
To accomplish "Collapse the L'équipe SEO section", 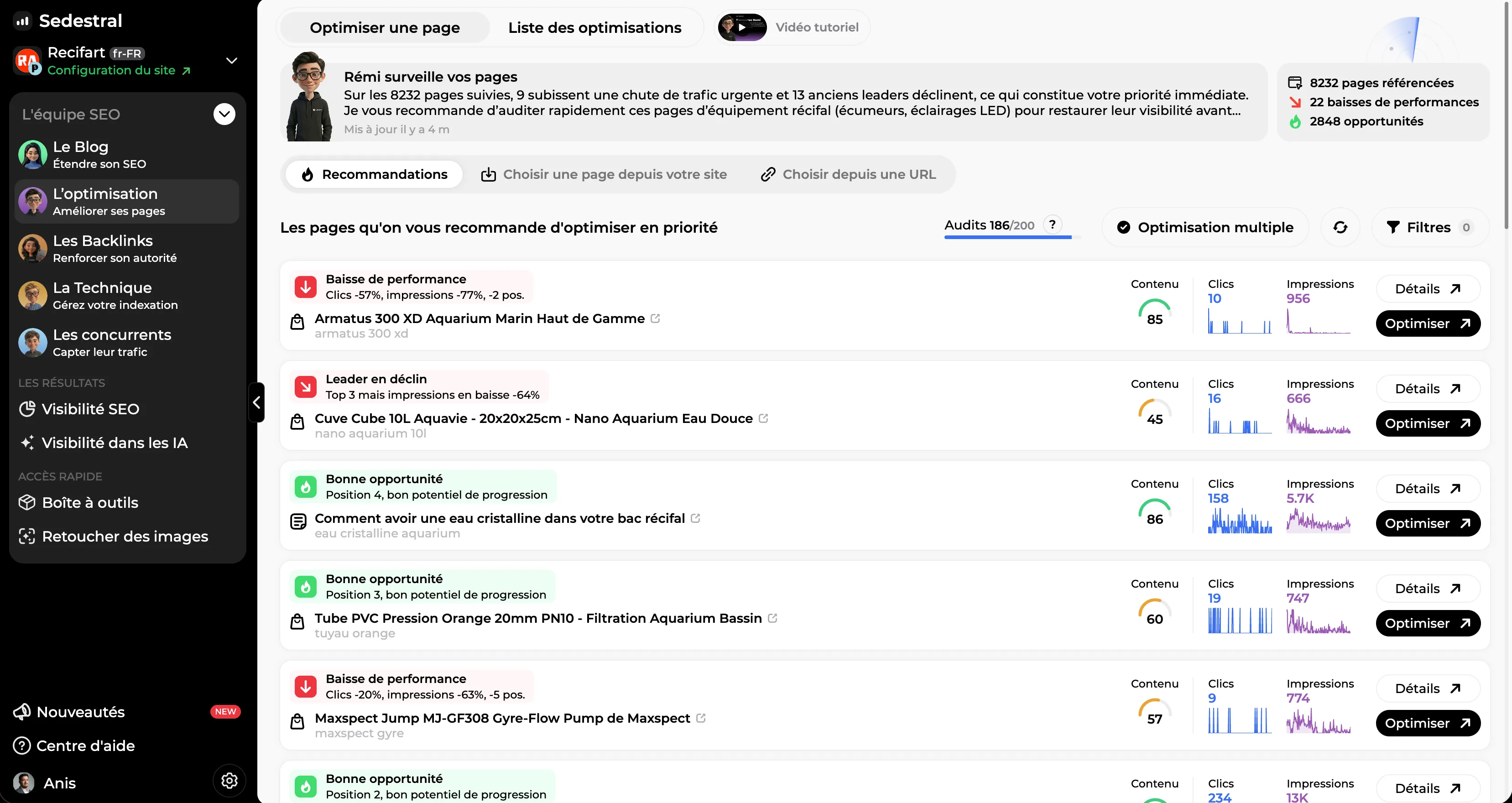I will tap(224, 114).
